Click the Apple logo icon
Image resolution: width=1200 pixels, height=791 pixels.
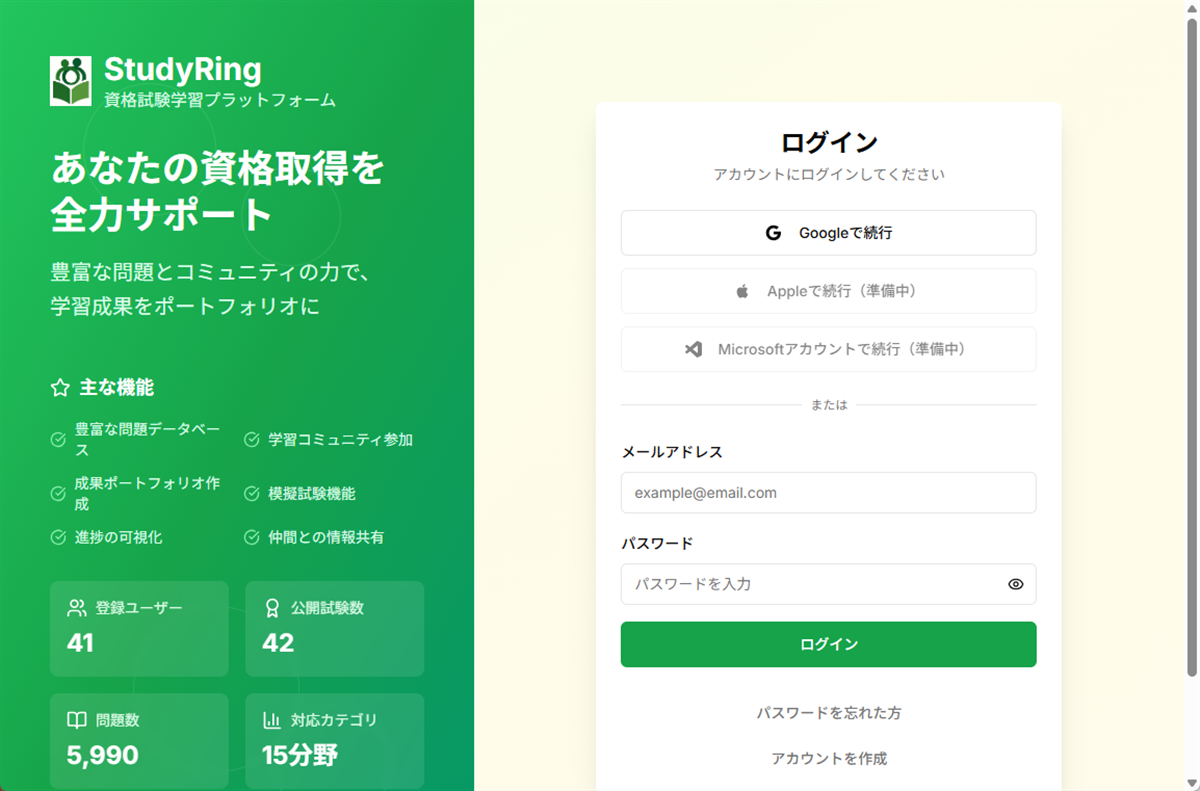[742, 292]
